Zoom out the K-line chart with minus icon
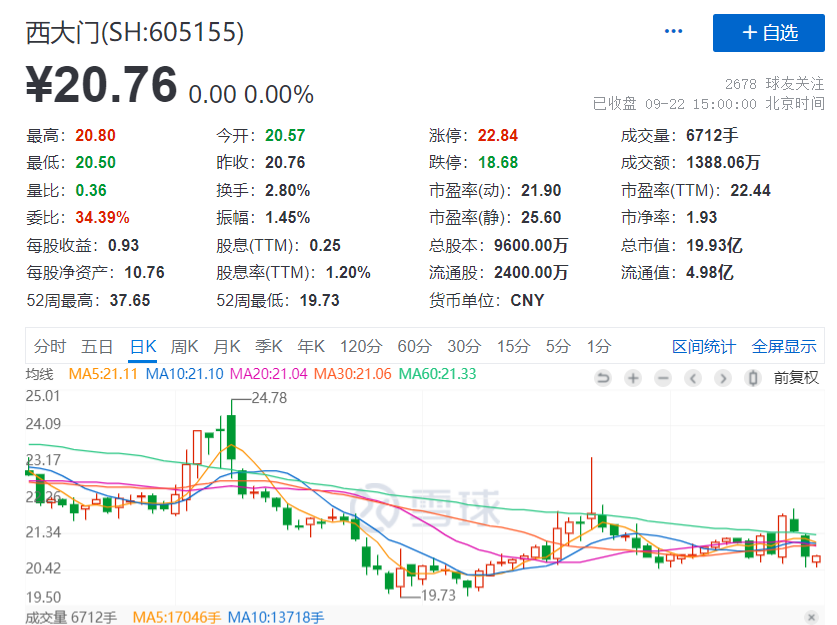The image size is (837, 625). (x=663, y=378)
